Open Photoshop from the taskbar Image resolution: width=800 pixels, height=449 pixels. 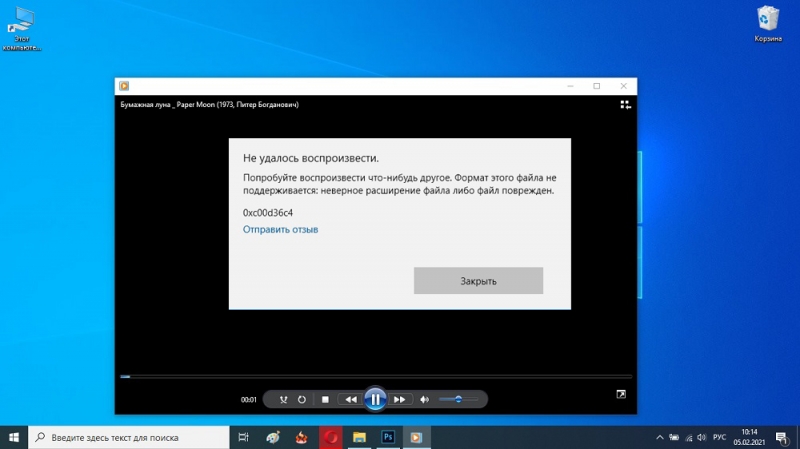pyautogui.click(x=388, y=437)
